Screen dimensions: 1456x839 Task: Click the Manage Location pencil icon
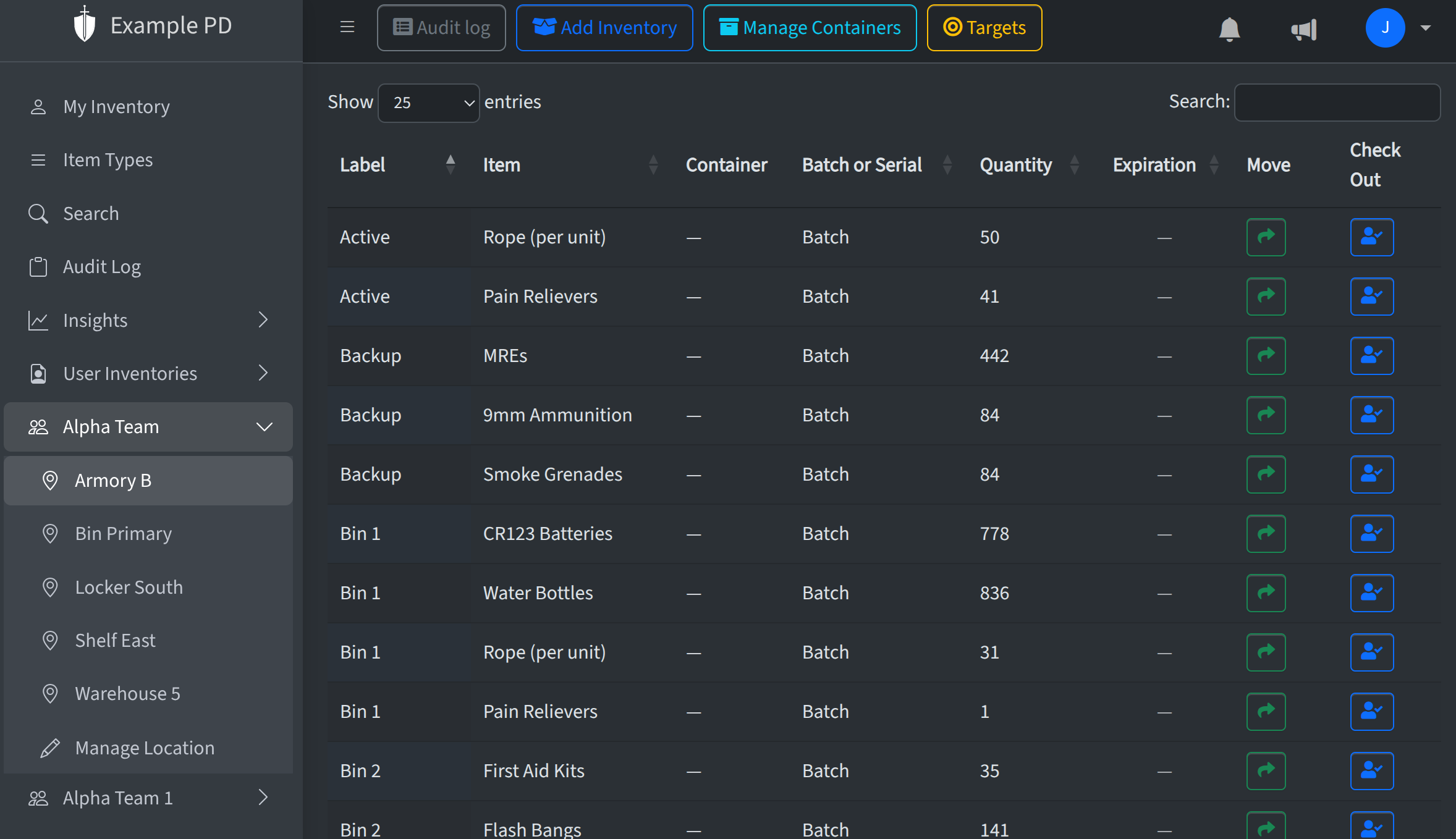tap(50, 748)
